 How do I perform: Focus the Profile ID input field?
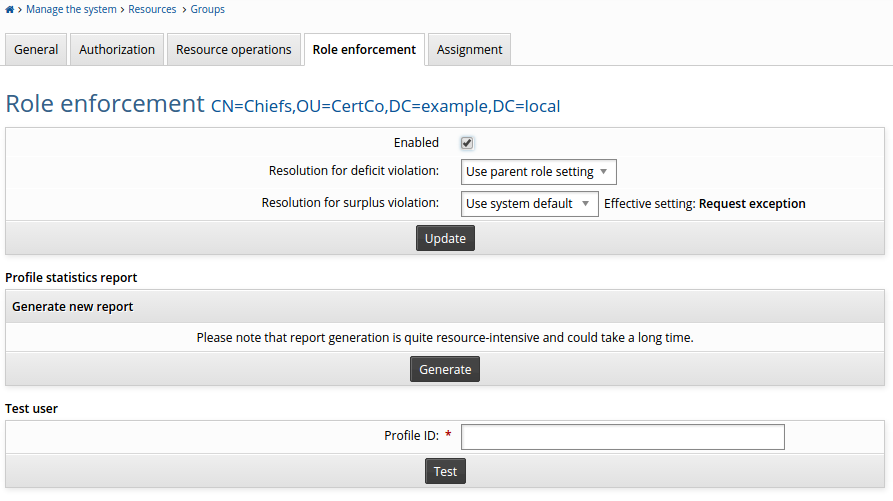[622, 437]
